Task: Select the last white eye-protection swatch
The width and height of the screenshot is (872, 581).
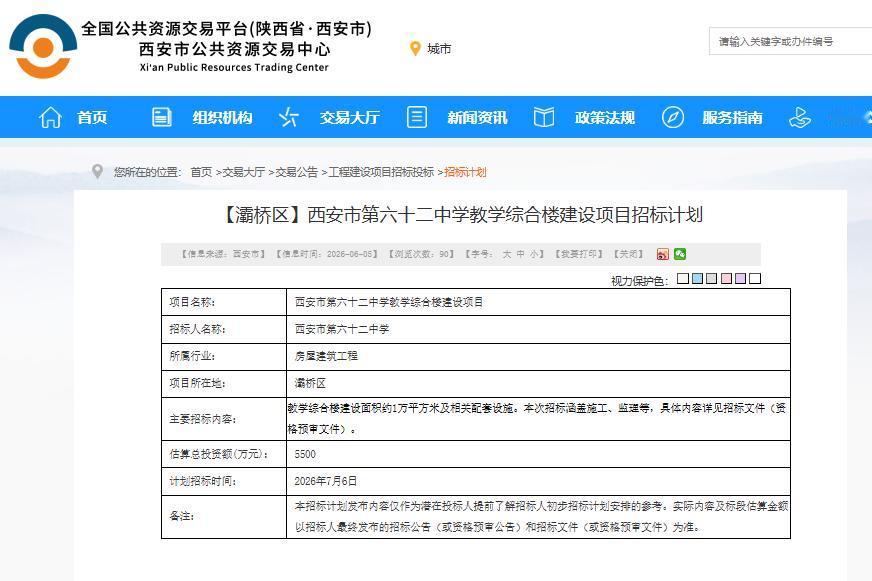Action: pos(755,279)
